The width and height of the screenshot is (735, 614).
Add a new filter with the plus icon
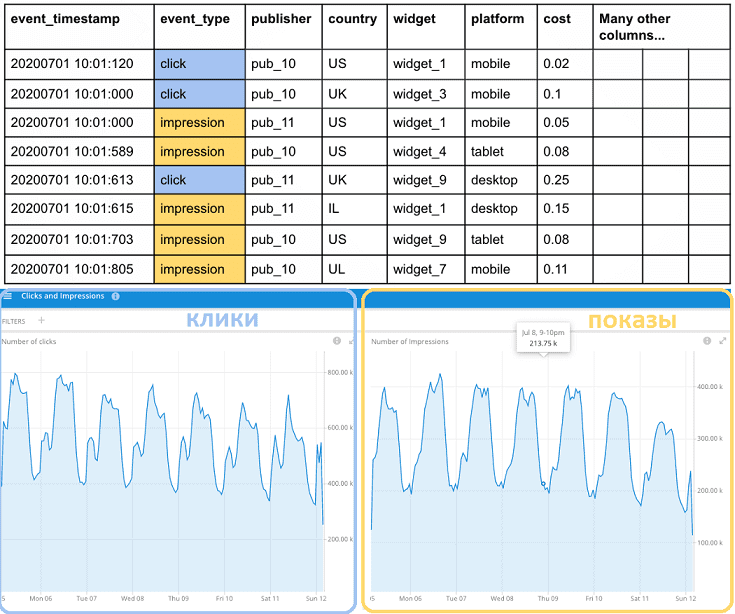41,321
